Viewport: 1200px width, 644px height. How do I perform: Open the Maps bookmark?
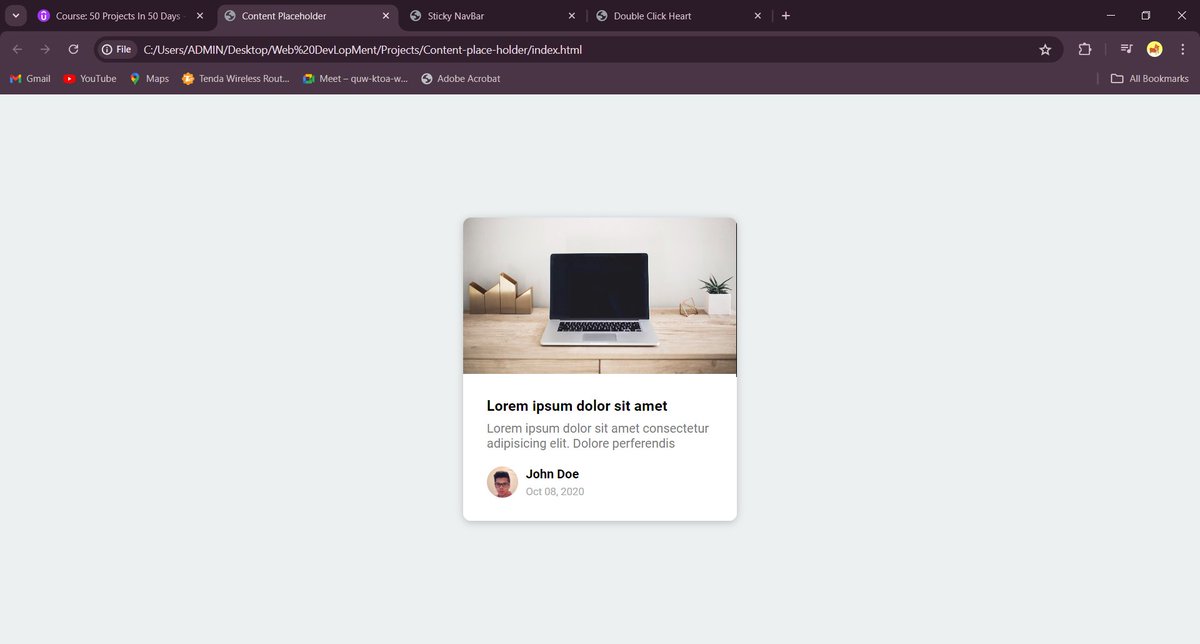point(149,78)
